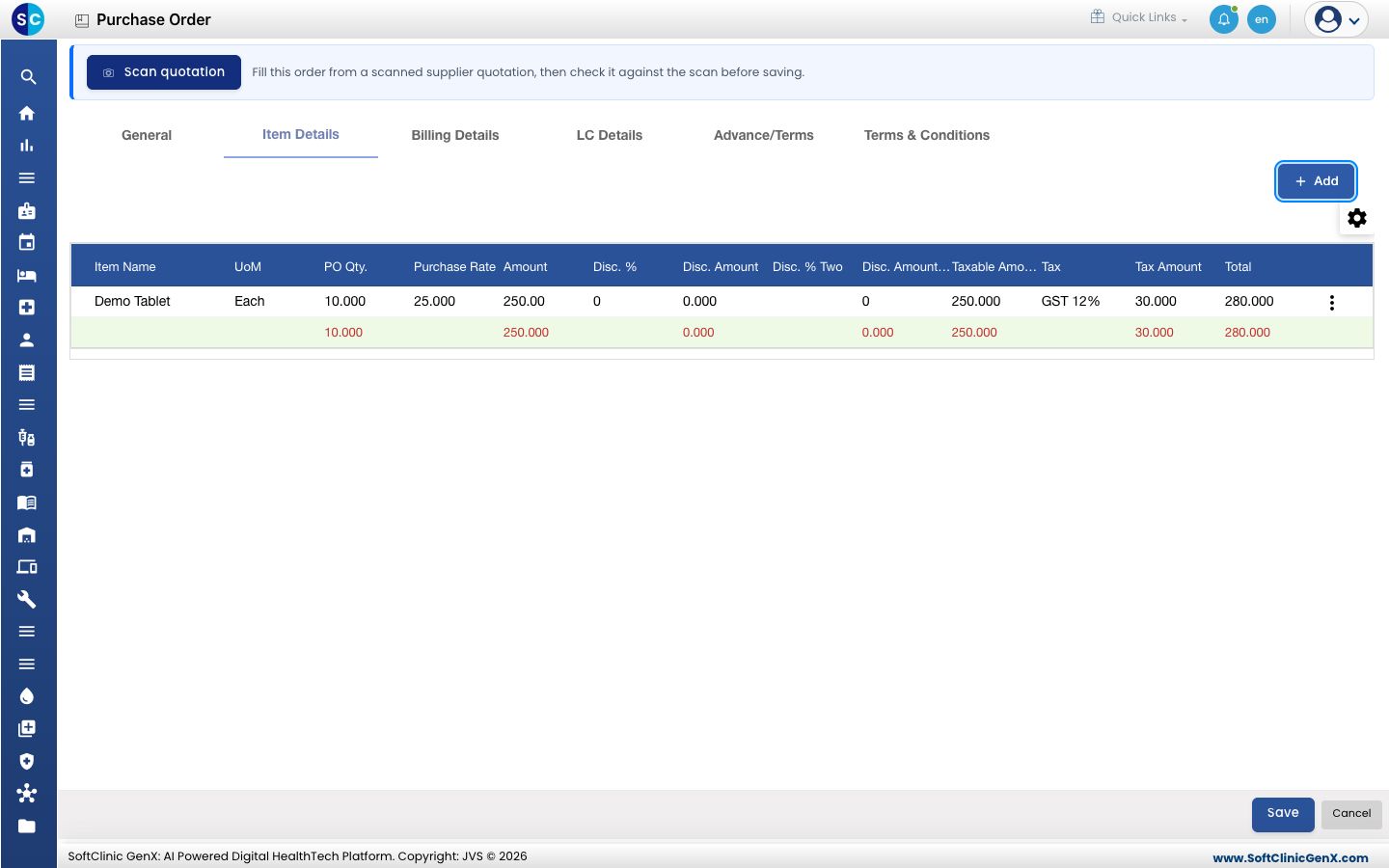The image size is (1389, 868).
Task: Open Terms & Conditions tab
Action: 927,135
